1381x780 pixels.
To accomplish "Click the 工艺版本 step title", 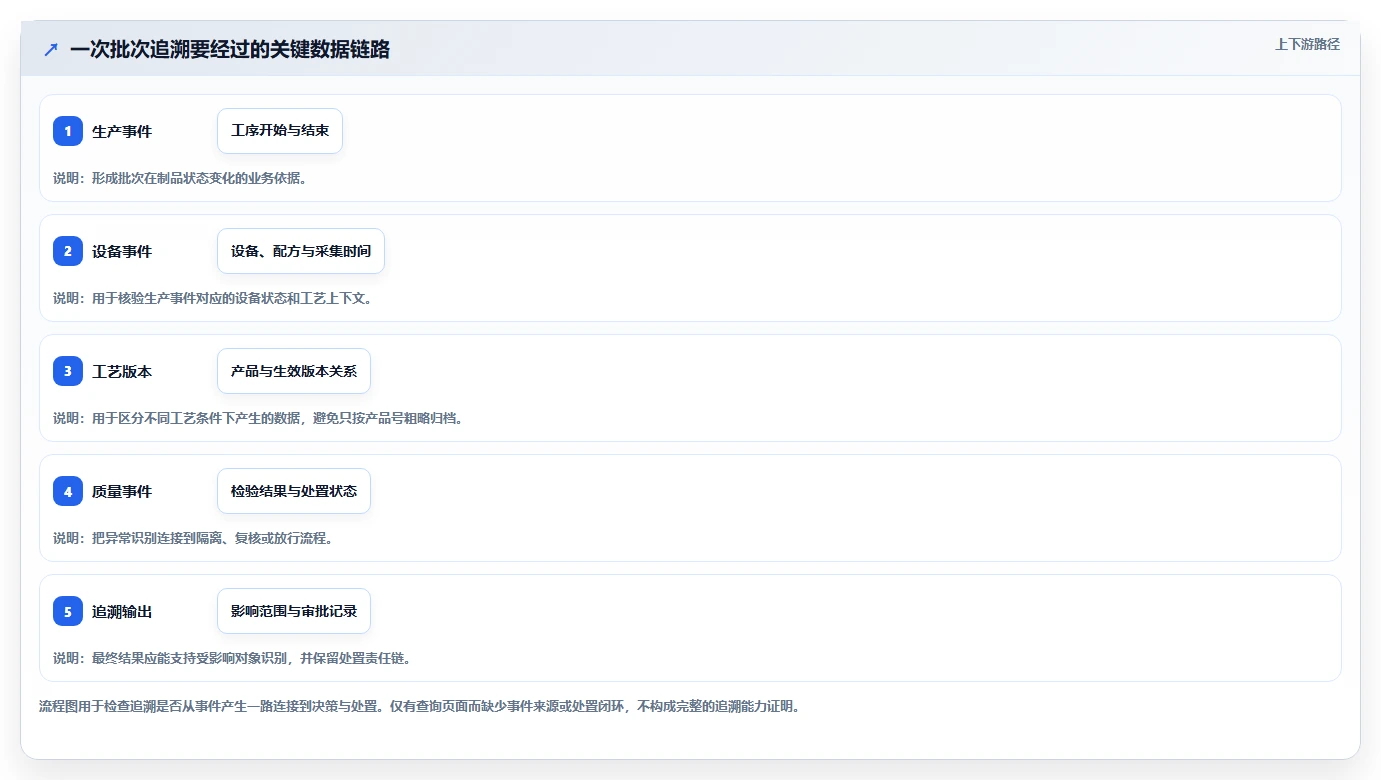I will (x=122, y=371).
